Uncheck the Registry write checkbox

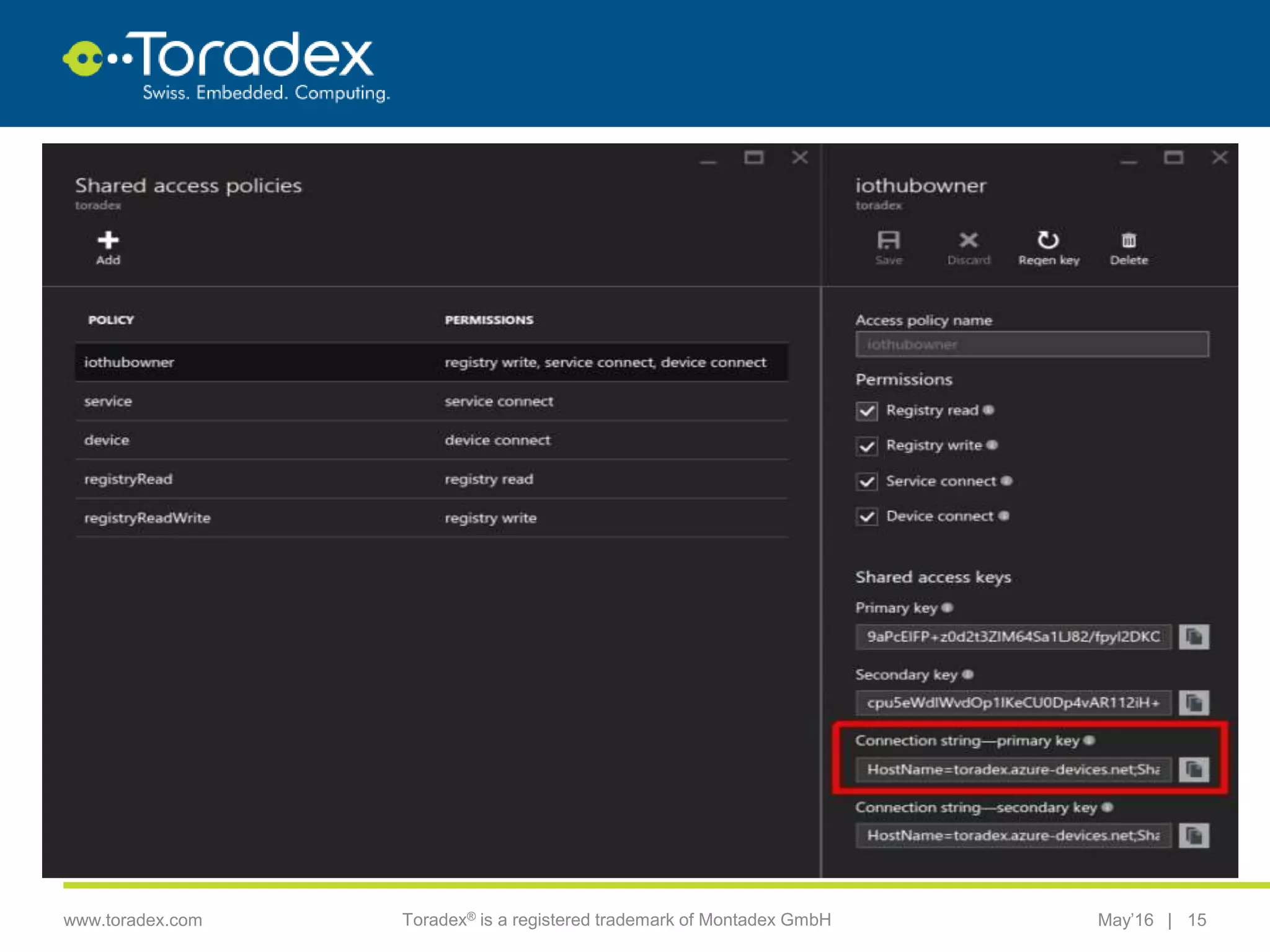click(x=867, y=446)
